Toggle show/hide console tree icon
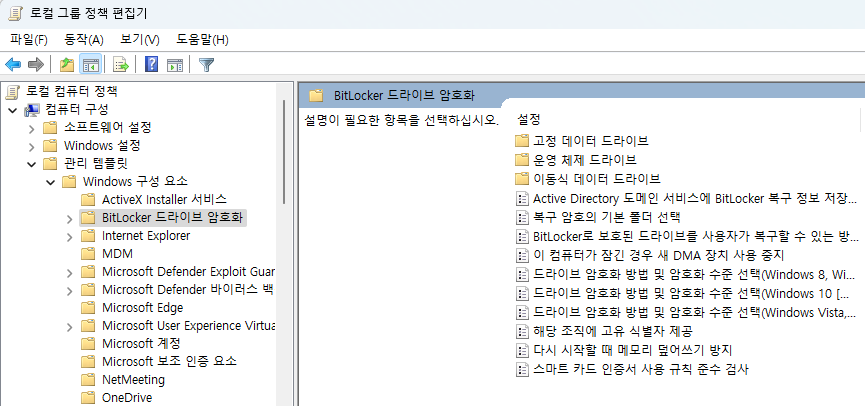The width and height of the screenshot is (865, 406). pos(90,65)
